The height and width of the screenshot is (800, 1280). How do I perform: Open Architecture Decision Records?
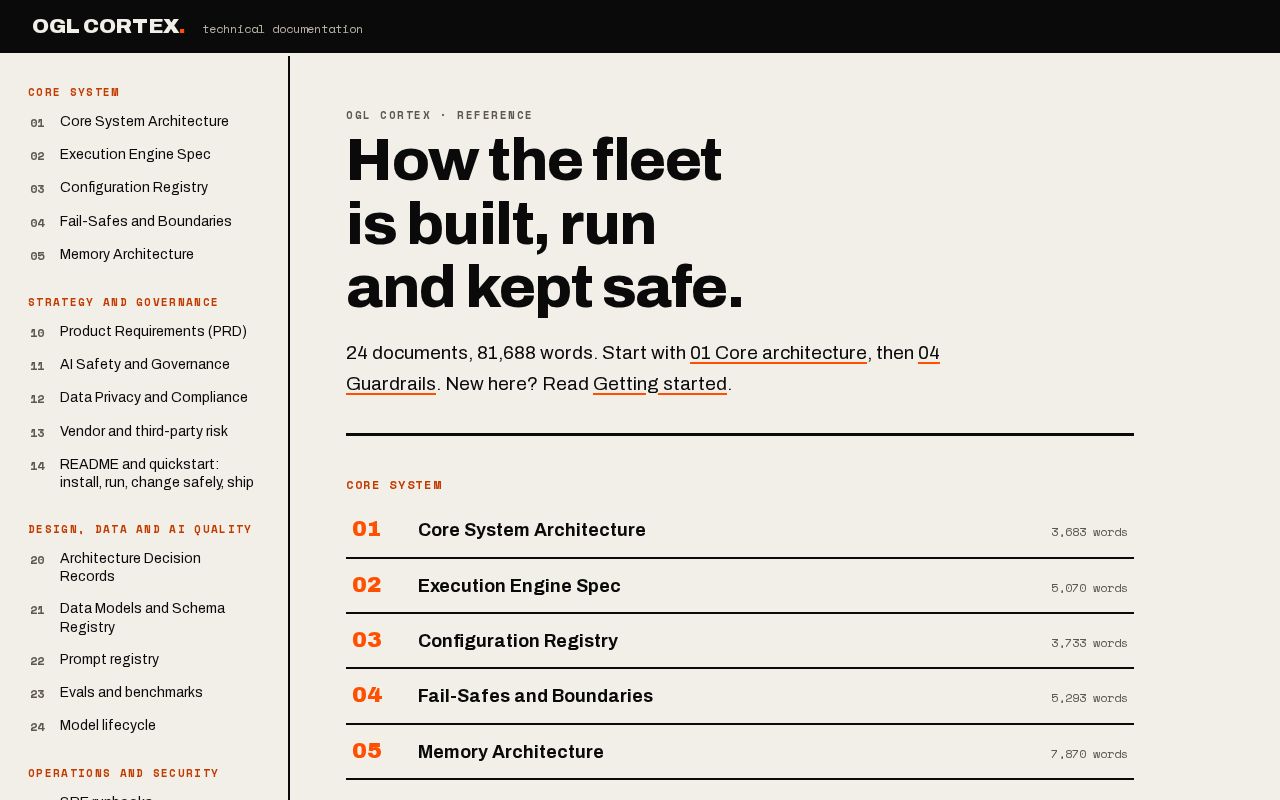[142, 568]
